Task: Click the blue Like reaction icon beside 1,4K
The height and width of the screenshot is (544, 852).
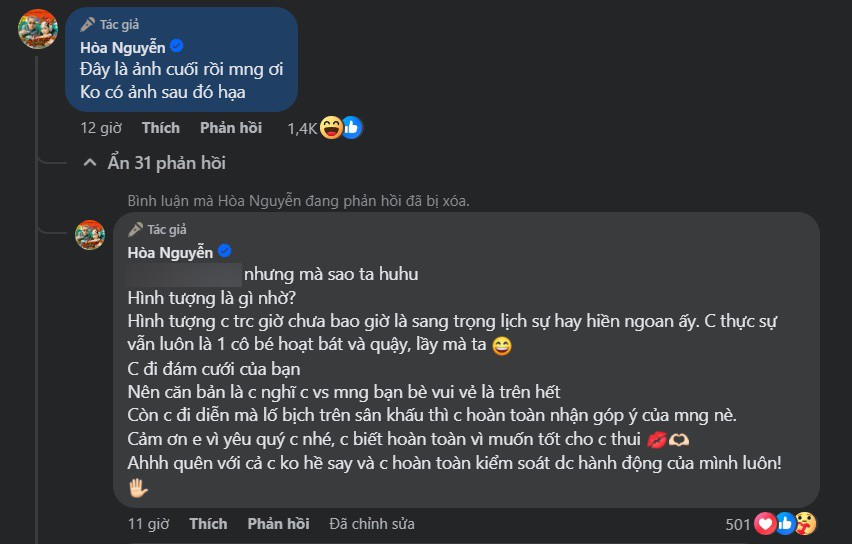Action: point(351,128)
